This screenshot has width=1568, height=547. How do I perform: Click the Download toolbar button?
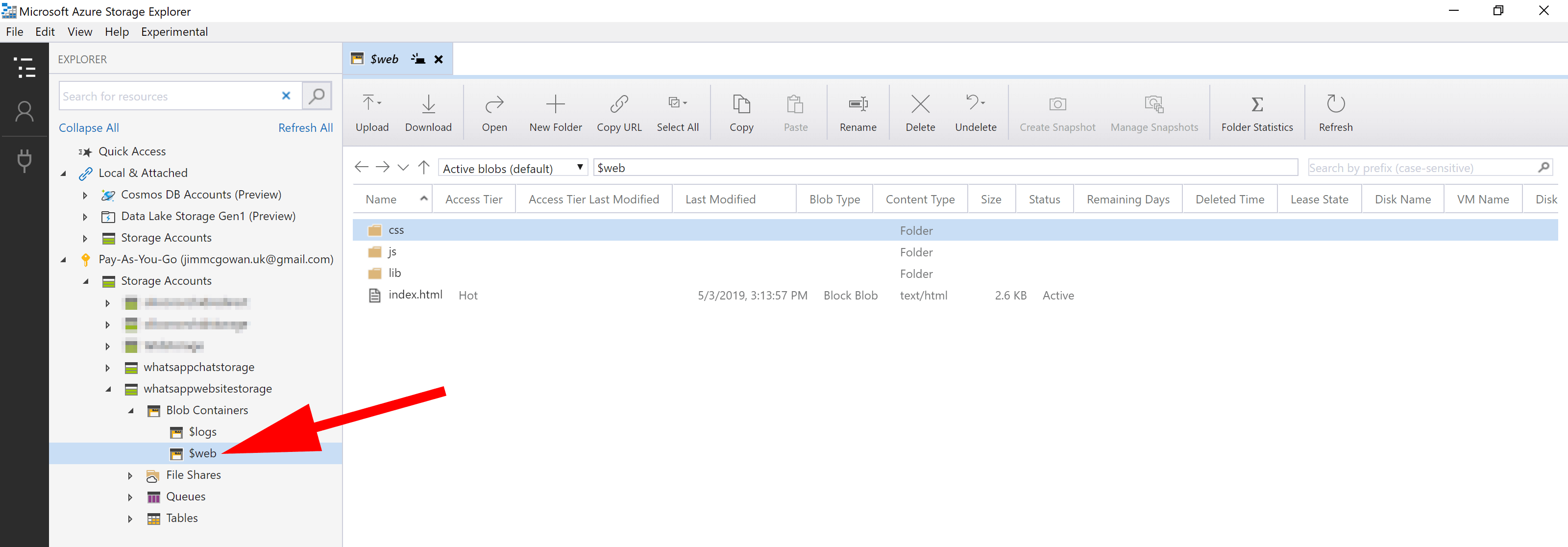[x=429, y=113]
